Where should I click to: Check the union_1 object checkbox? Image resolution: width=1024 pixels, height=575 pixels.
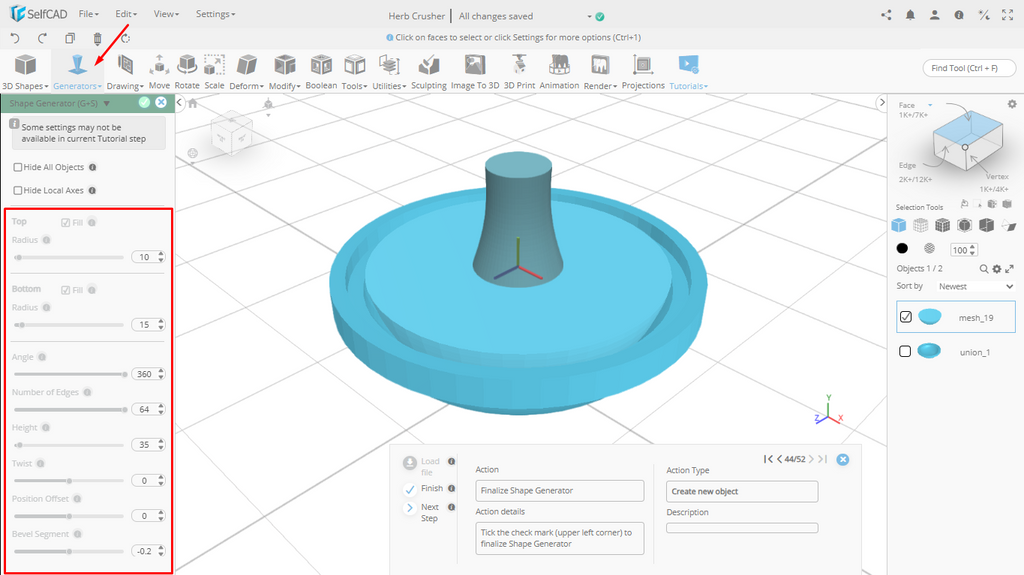(x=905, y=352)
